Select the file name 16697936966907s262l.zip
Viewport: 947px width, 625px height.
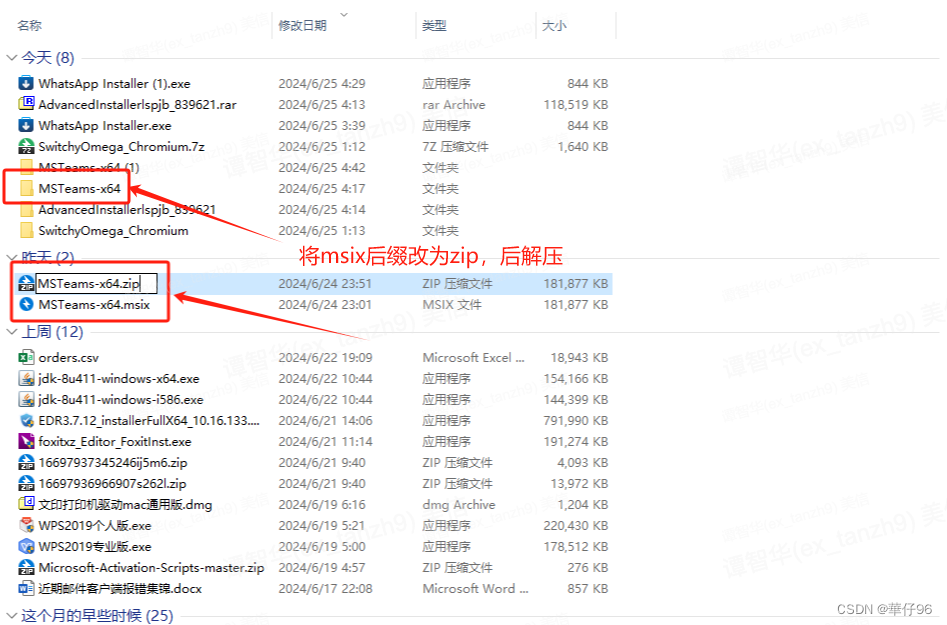112,484
